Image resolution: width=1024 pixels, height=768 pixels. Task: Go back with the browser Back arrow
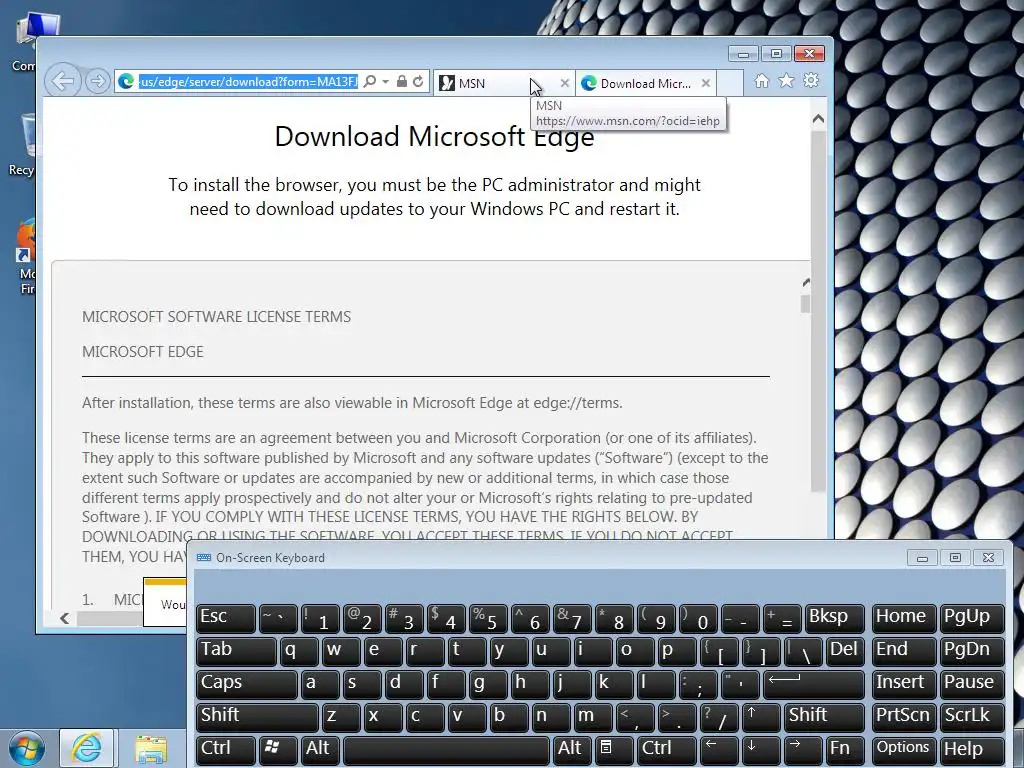[x=63, y=81]
